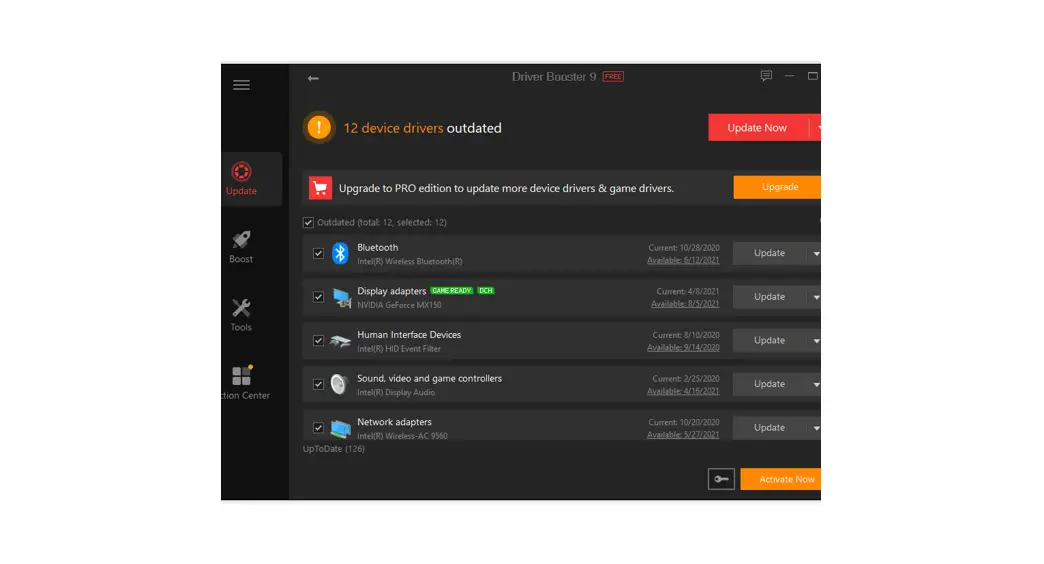Uncheck the Display adapters checkbox

pos(318,297)
